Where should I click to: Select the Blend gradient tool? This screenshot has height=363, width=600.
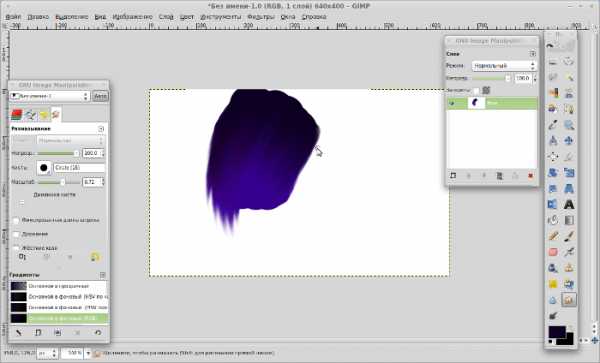pos(569,220)
